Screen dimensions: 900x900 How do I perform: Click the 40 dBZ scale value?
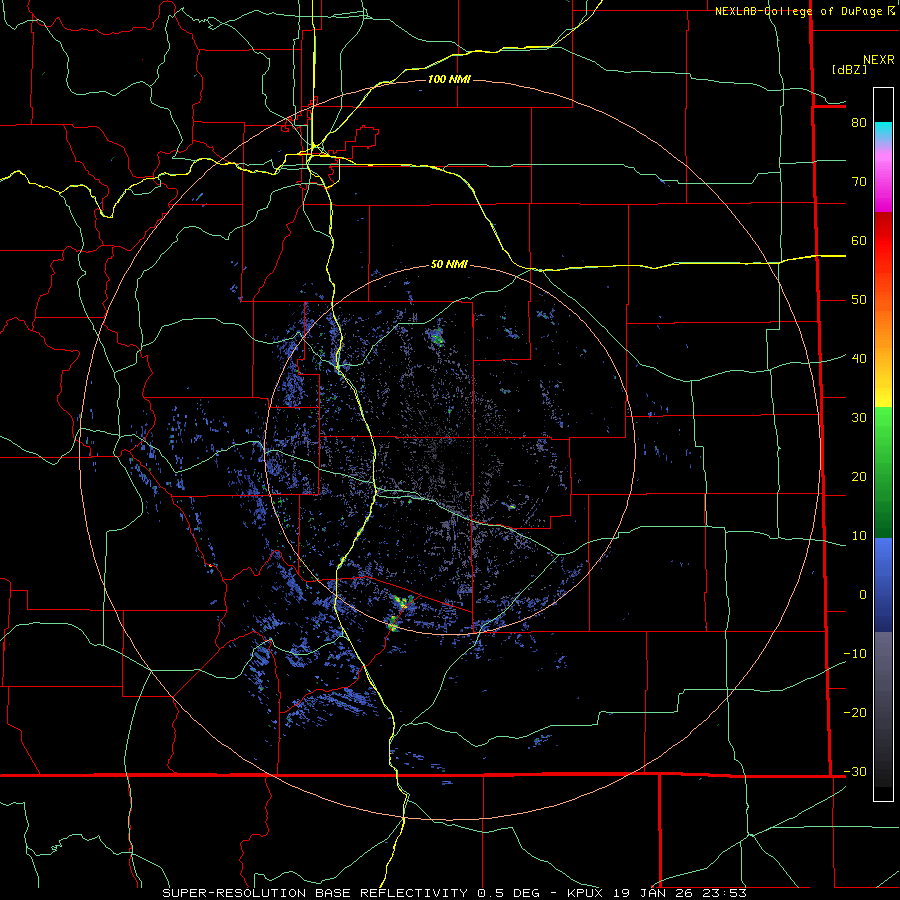(x=859, y=358)
